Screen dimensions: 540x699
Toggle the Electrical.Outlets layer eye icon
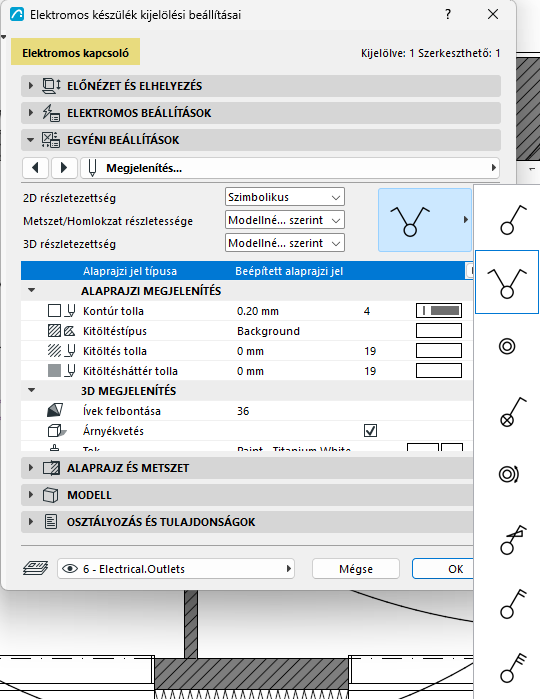tap(70, 569)
